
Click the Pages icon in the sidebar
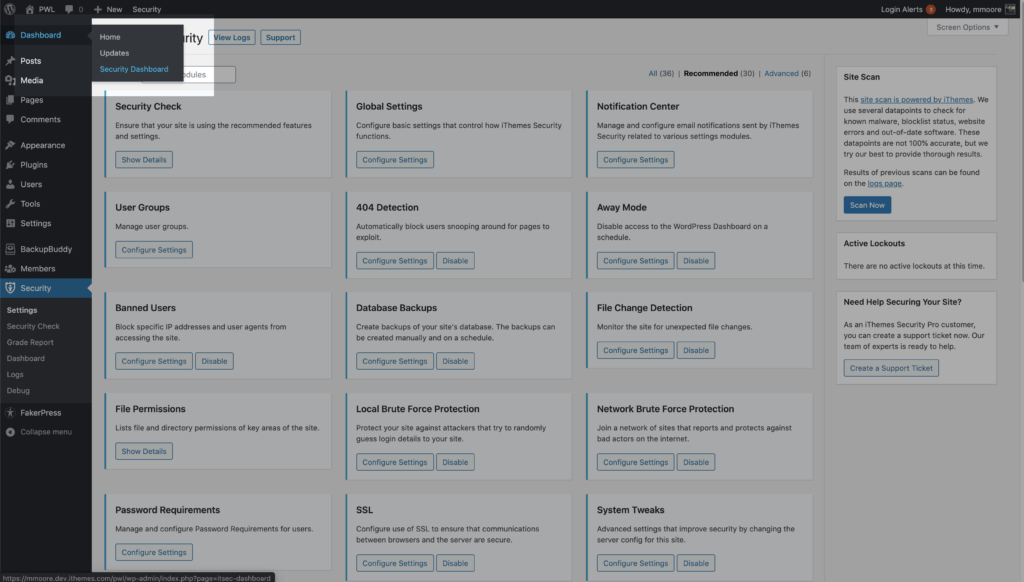pyautogui.click(x=10, y=100)
